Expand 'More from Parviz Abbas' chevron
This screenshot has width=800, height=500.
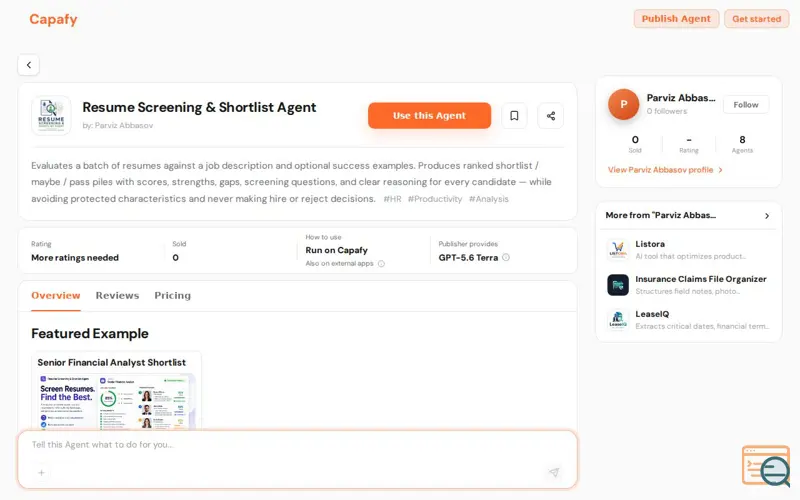767,216
